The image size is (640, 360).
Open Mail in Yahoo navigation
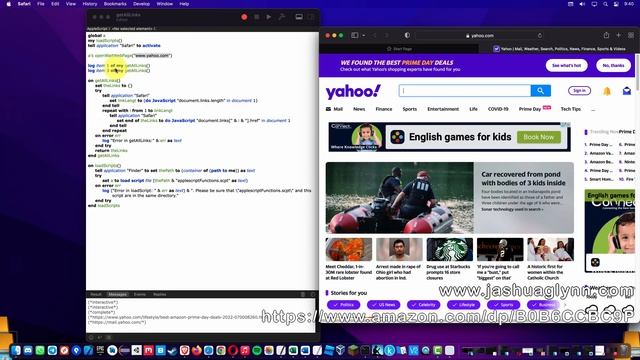click(334, 109)
